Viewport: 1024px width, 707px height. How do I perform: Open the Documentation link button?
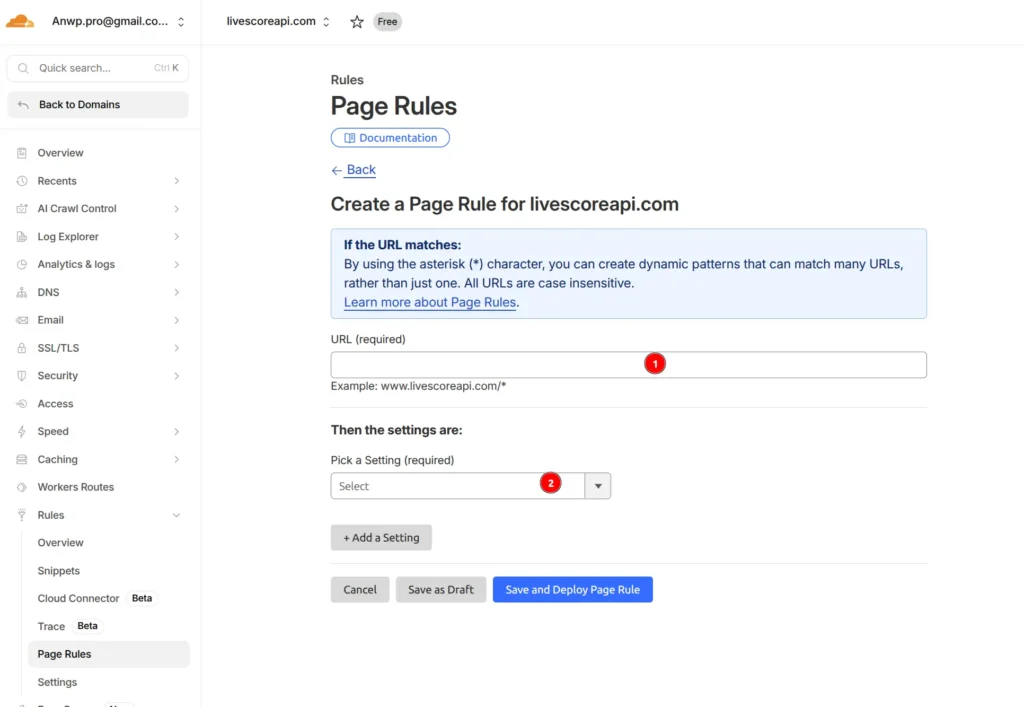(x=390, y=138)
